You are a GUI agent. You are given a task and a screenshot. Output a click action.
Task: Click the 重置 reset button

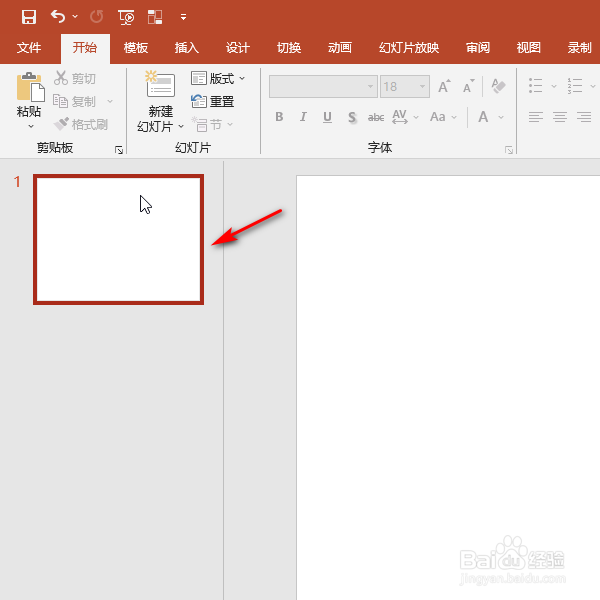click(212, 101)
